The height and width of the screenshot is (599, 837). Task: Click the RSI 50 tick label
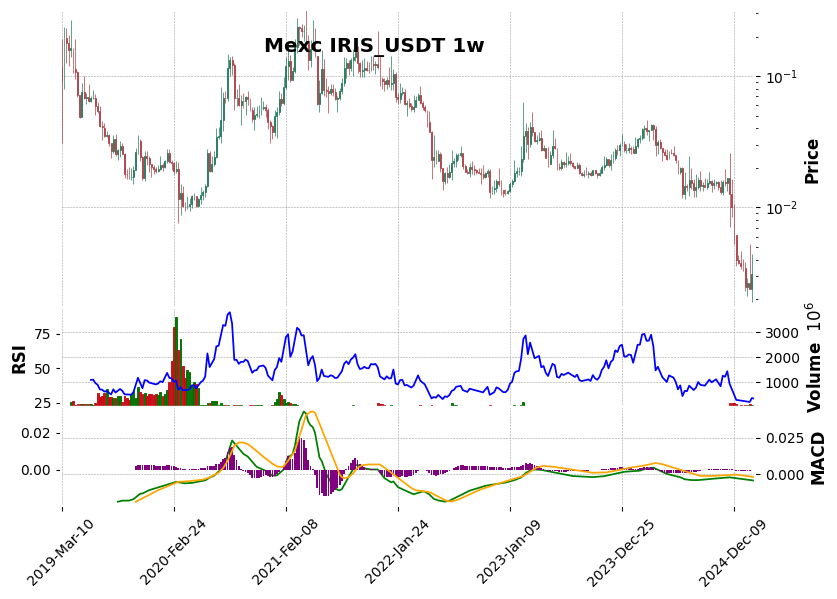[x=42, y=369]
